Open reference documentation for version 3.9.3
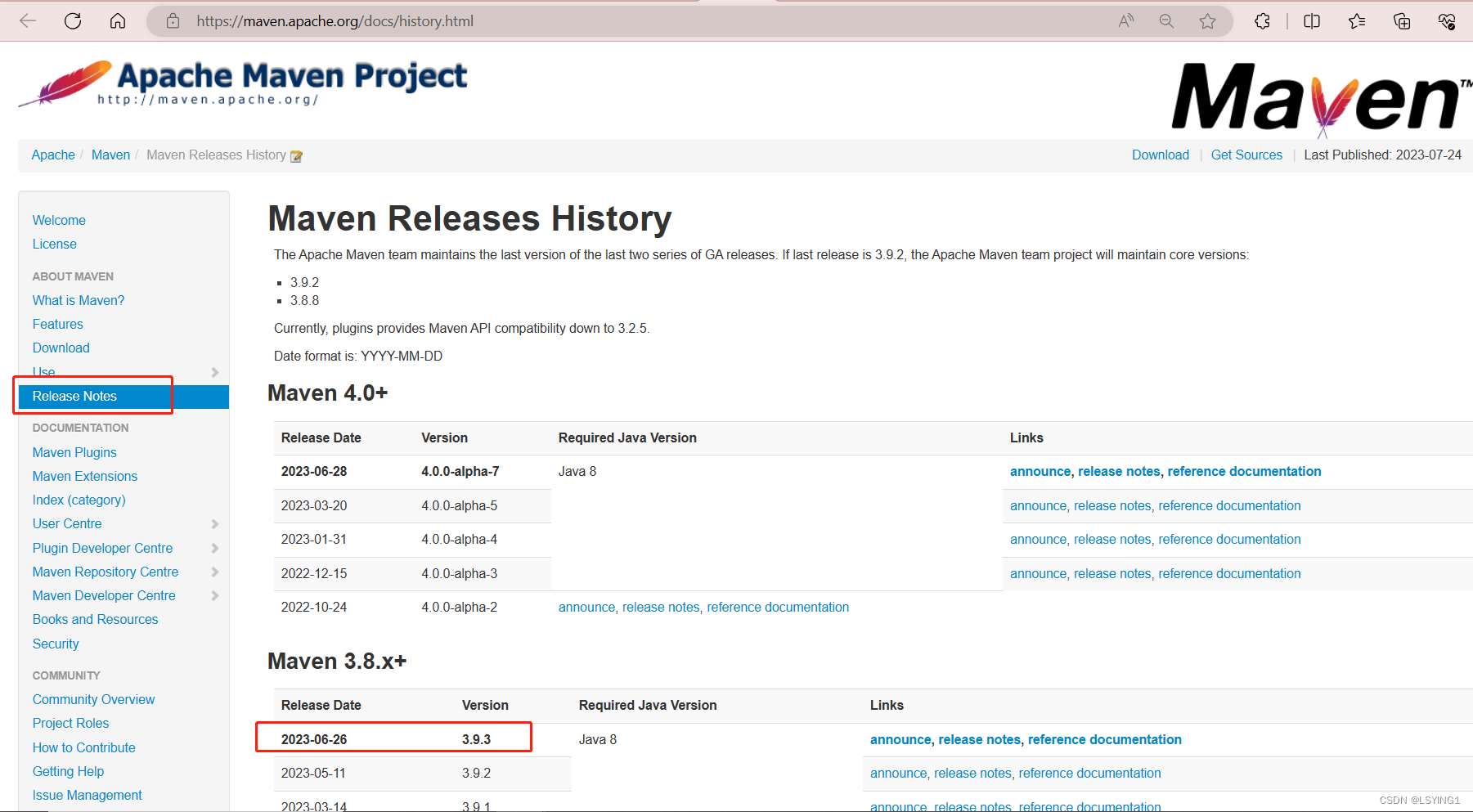1473x812 pixels. [1104, 739]
